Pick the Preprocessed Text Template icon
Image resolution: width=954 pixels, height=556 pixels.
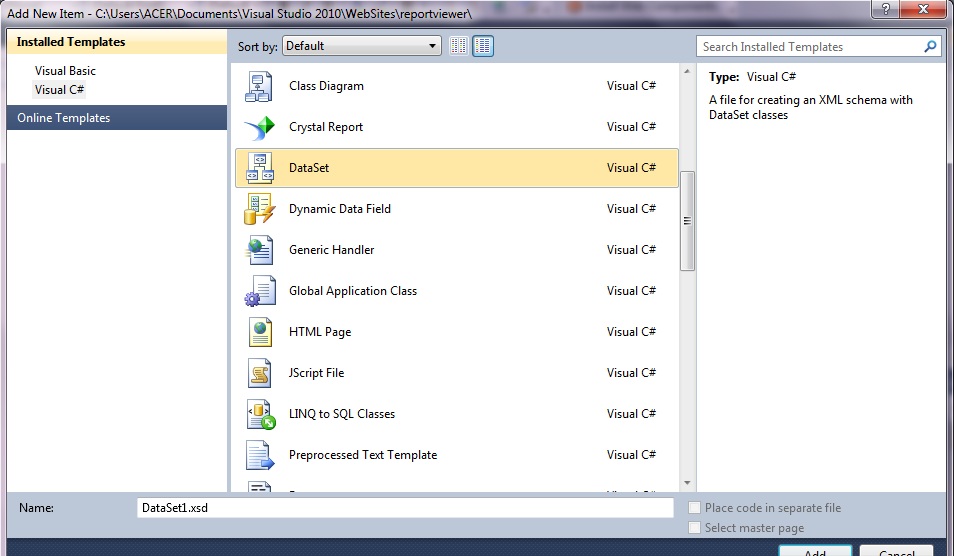click(260, 455)
